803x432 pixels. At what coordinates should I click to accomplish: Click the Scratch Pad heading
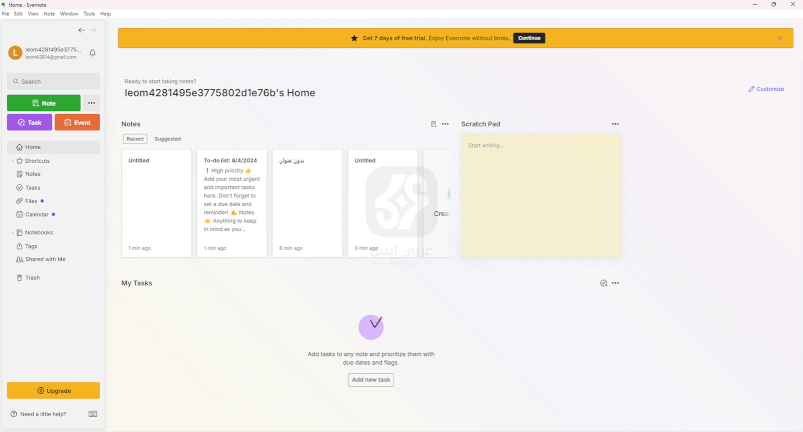point(480,124)
